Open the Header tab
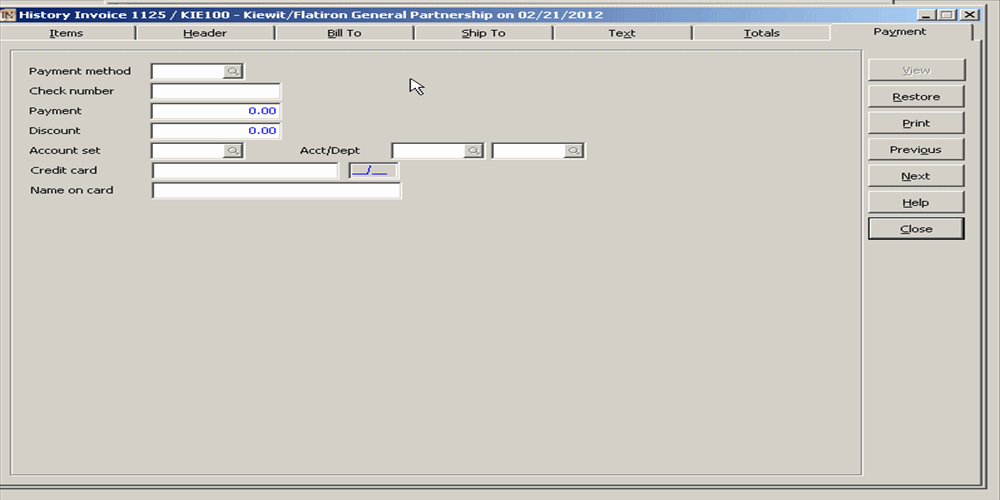Viewport: 1000px width, 500px height. pyautogui.click(x=205, y=33)
